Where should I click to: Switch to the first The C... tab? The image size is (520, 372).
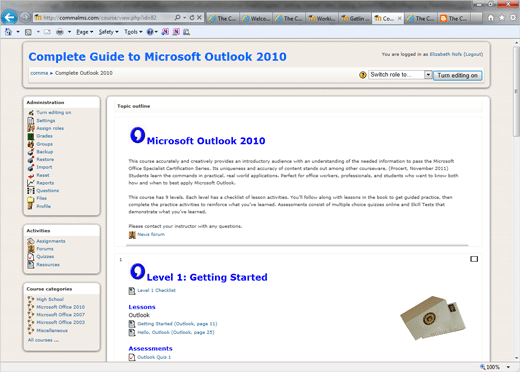[223, 18]
